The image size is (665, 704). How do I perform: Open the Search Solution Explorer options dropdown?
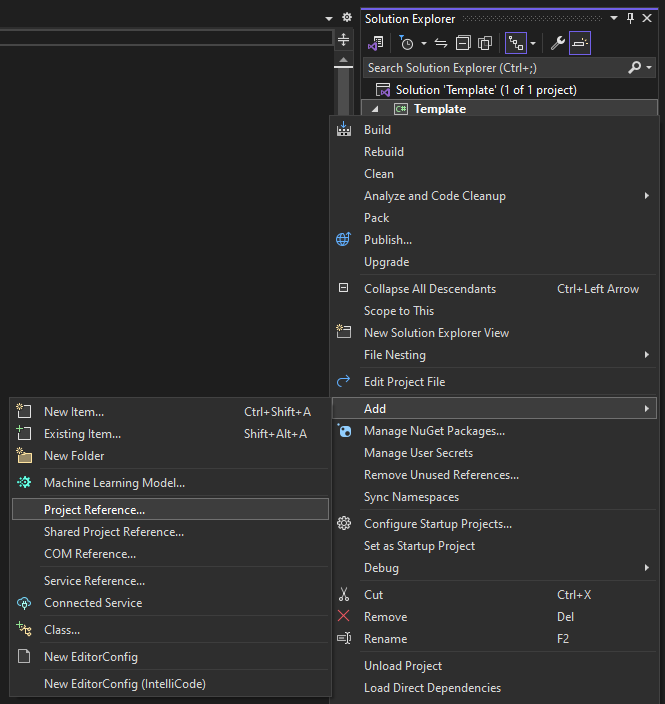(649, 68)
